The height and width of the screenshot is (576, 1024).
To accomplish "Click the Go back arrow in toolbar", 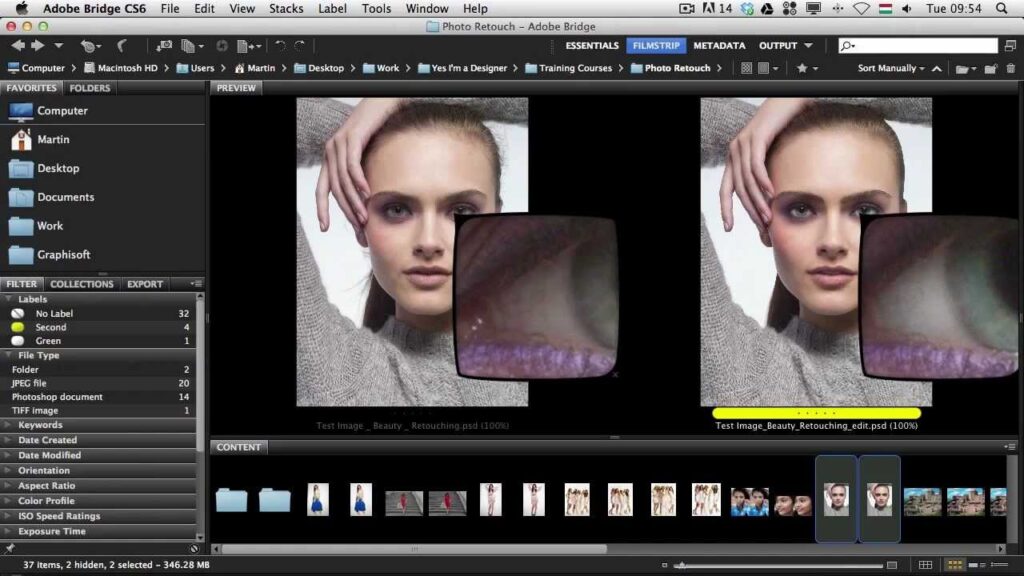I will click(18, 46).
